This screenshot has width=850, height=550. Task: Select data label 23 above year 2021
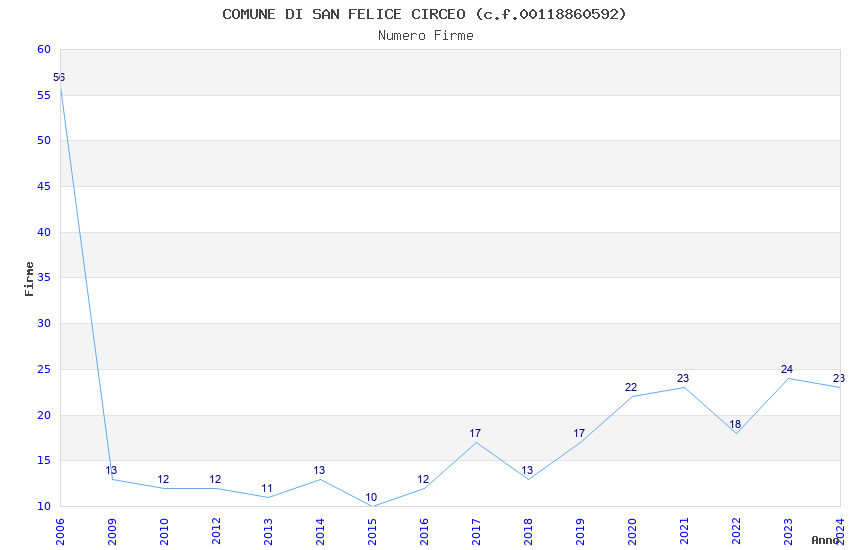(x=683, y=378)
